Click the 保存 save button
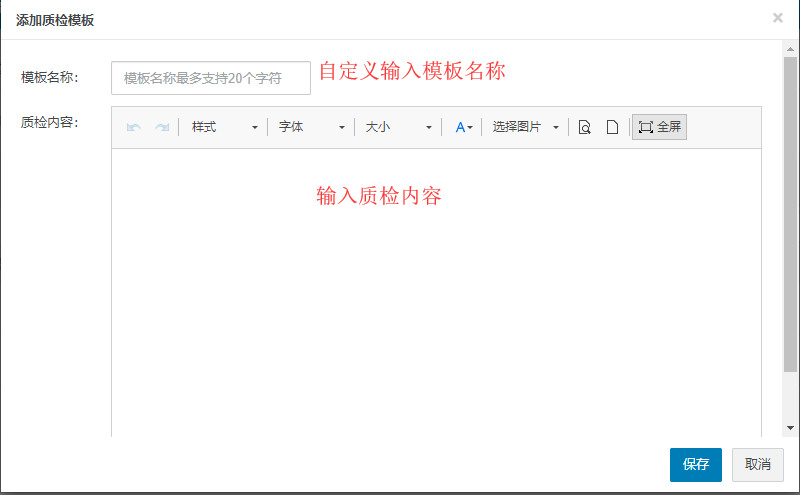Viewport: 800px width, 495px height. point(695,464)
